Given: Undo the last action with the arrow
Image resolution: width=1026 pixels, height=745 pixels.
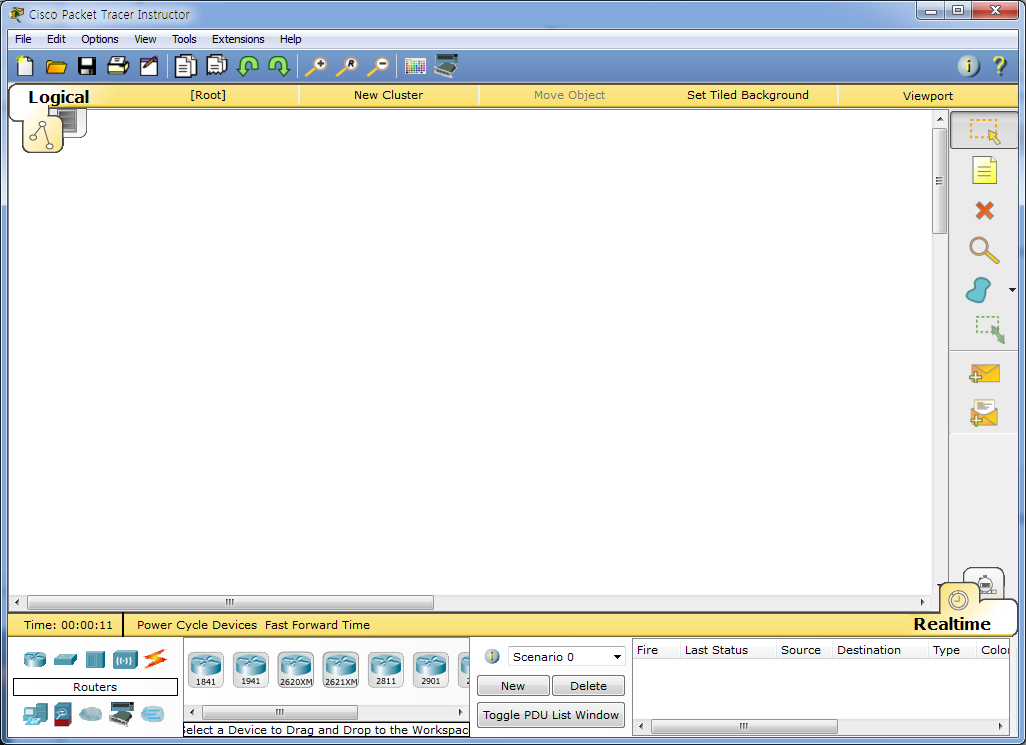Looking at the screenshot, I should [248, 66].
